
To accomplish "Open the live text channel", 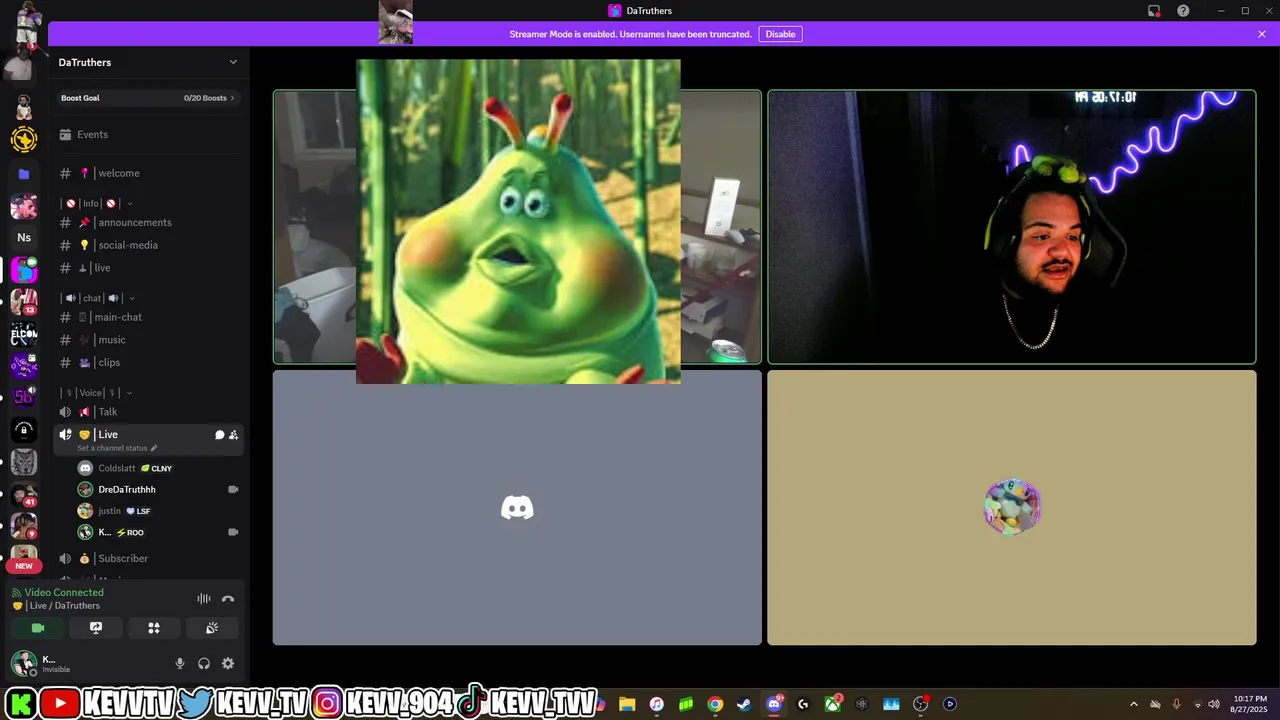I will coord(148,268).
